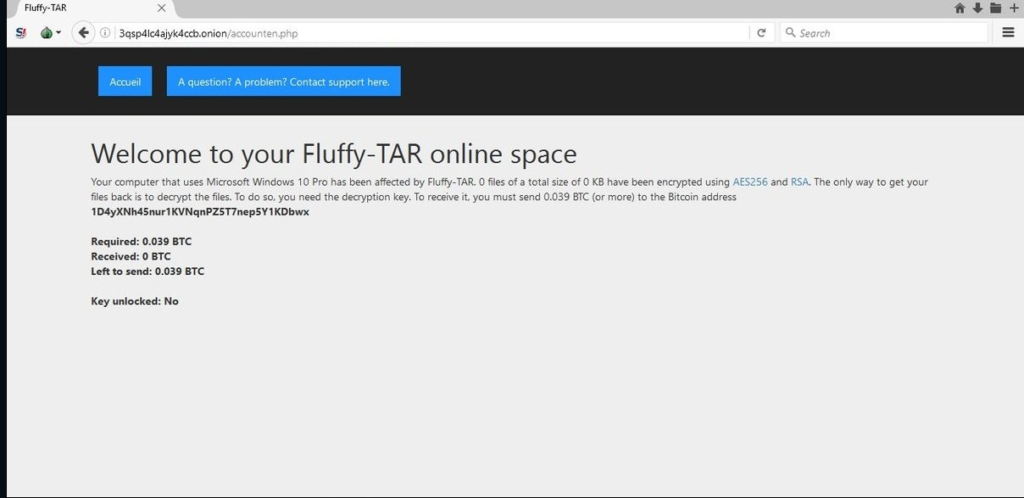Click the folder icon at top right
Image resolution: width=1024 pixels, height=498 pixels.
pyautogui.click(x=995, y=8)
